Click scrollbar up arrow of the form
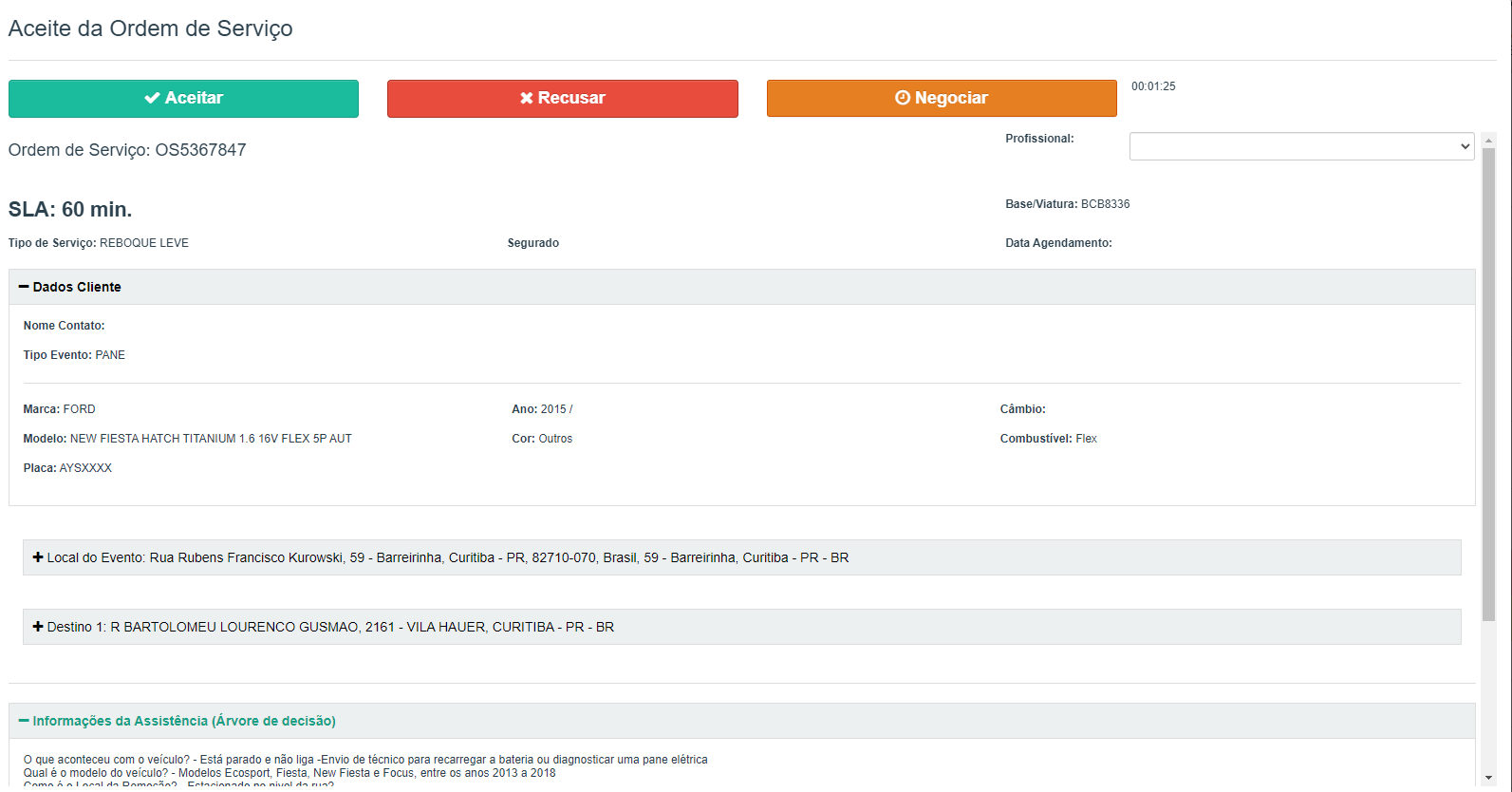This screenshot has height=792, width=1512. (1488, 141)
